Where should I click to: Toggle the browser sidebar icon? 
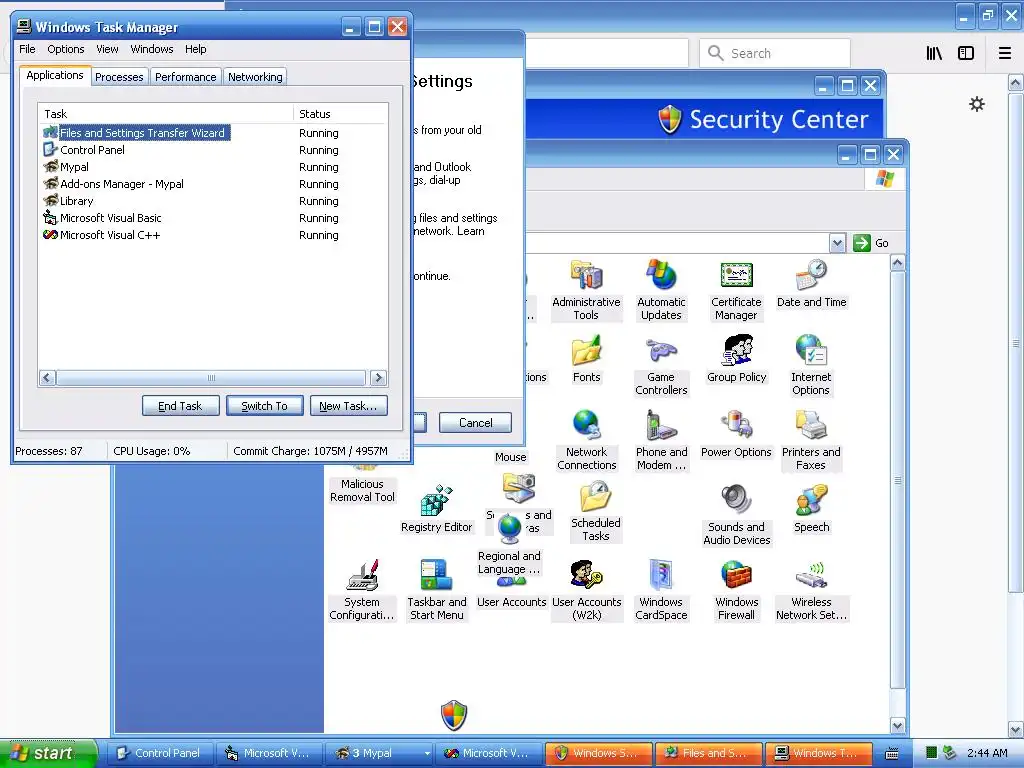tap(966, 54)
